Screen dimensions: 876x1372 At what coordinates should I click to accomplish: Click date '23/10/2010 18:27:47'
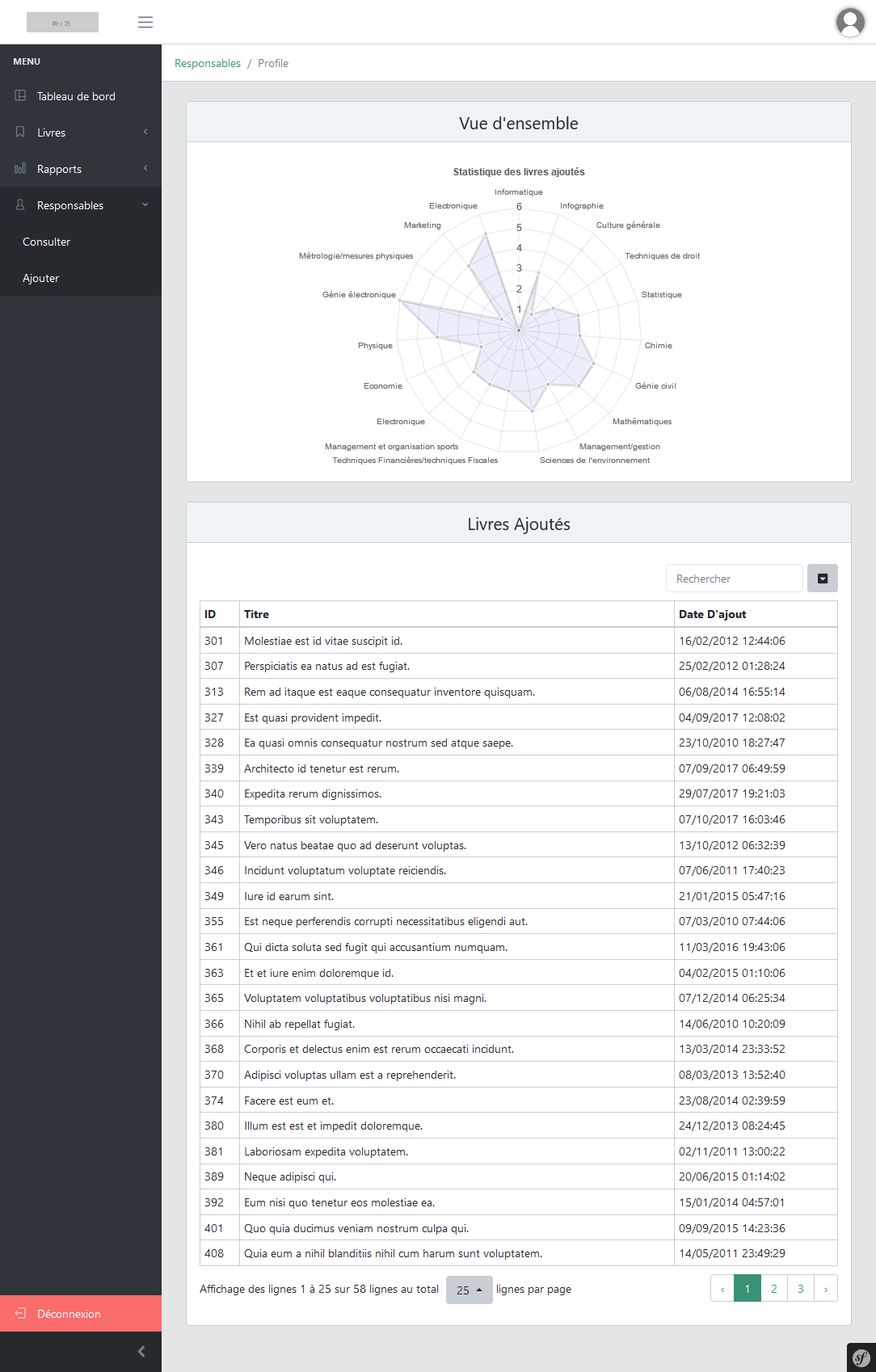pos(732,743)
